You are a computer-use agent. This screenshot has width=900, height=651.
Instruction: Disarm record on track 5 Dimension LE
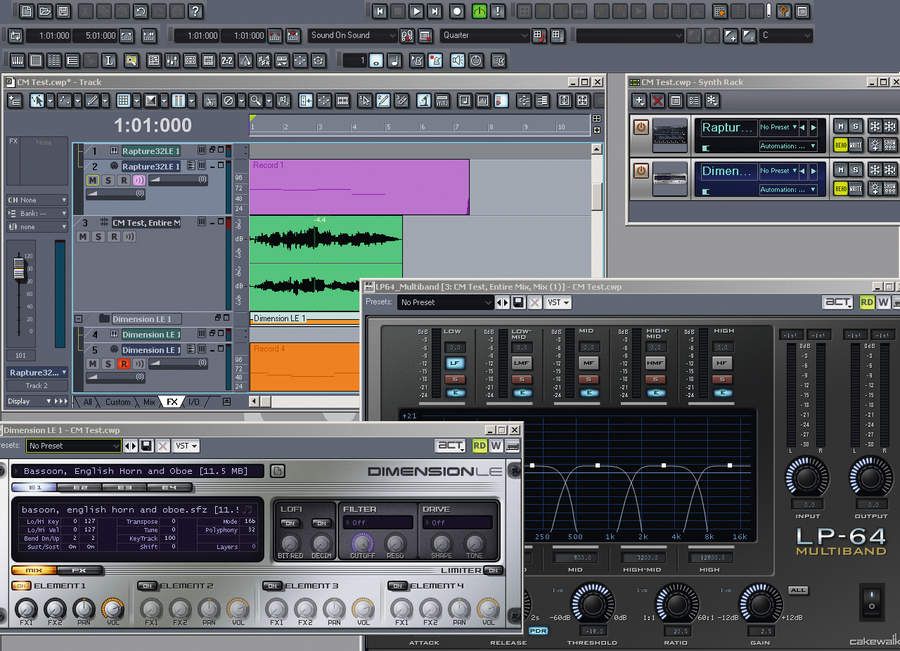click(123, 363)
